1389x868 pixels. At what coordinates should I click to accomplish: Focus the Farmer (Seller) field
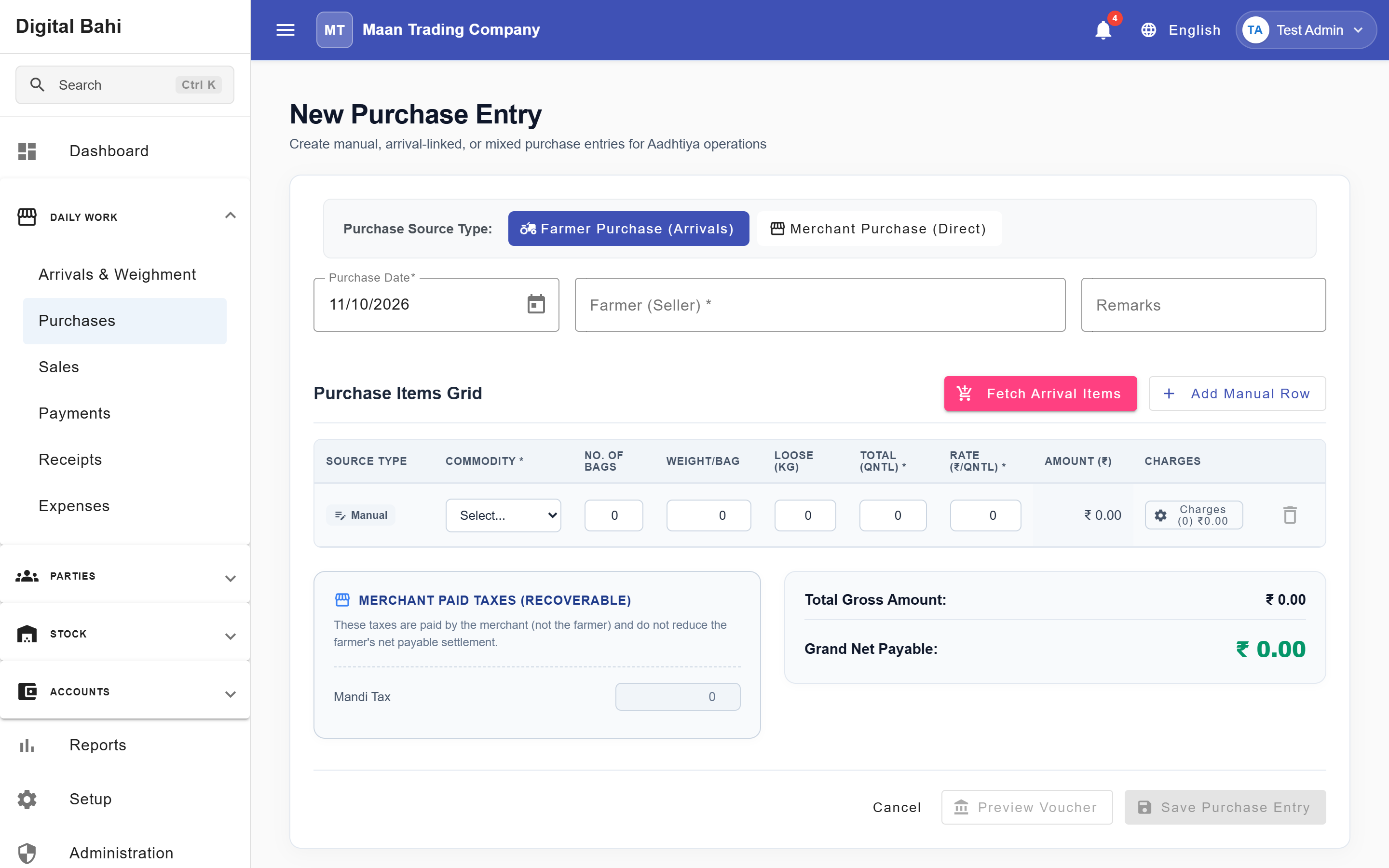click(819, 305)
